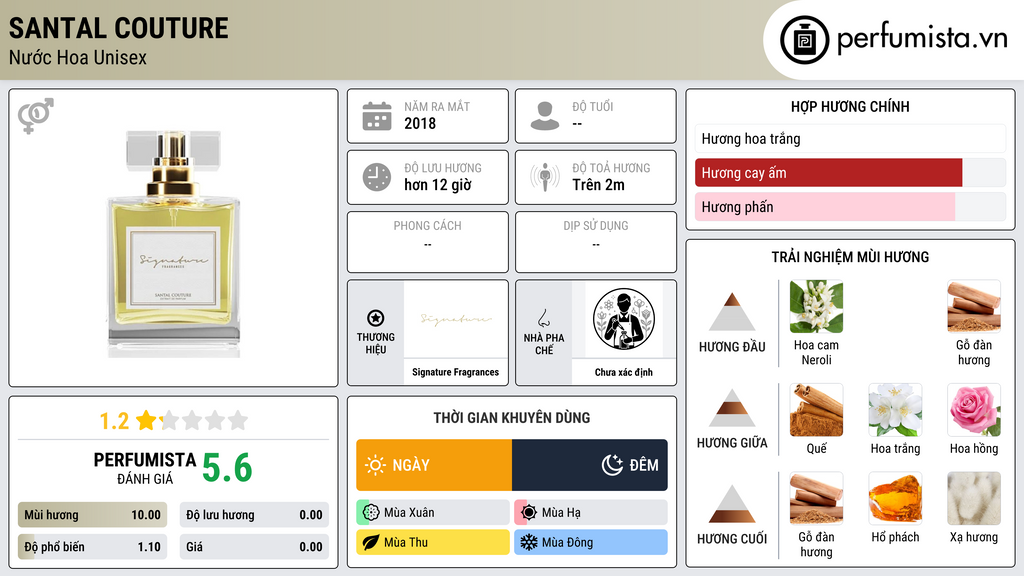Choose the Mùa Xuân season bar

click(433, 513)
